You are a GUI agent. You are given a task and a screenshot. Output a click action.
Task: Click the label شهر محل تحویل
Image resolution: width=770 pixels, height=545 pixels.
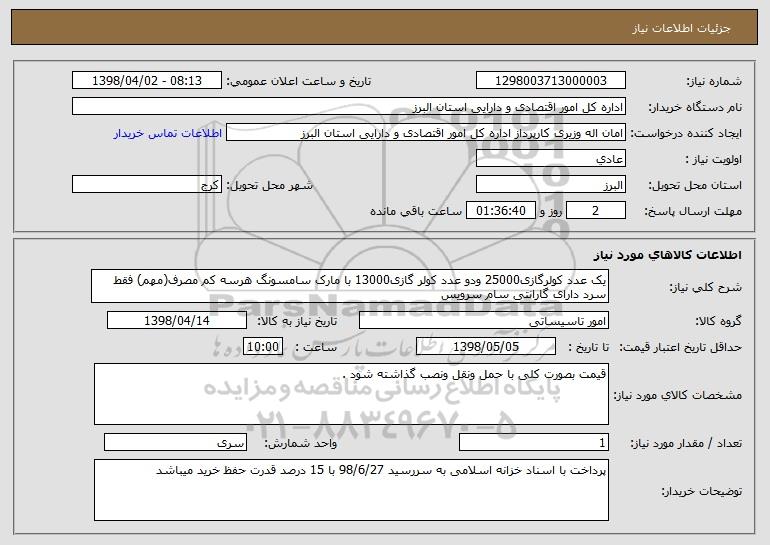[270, 185]
